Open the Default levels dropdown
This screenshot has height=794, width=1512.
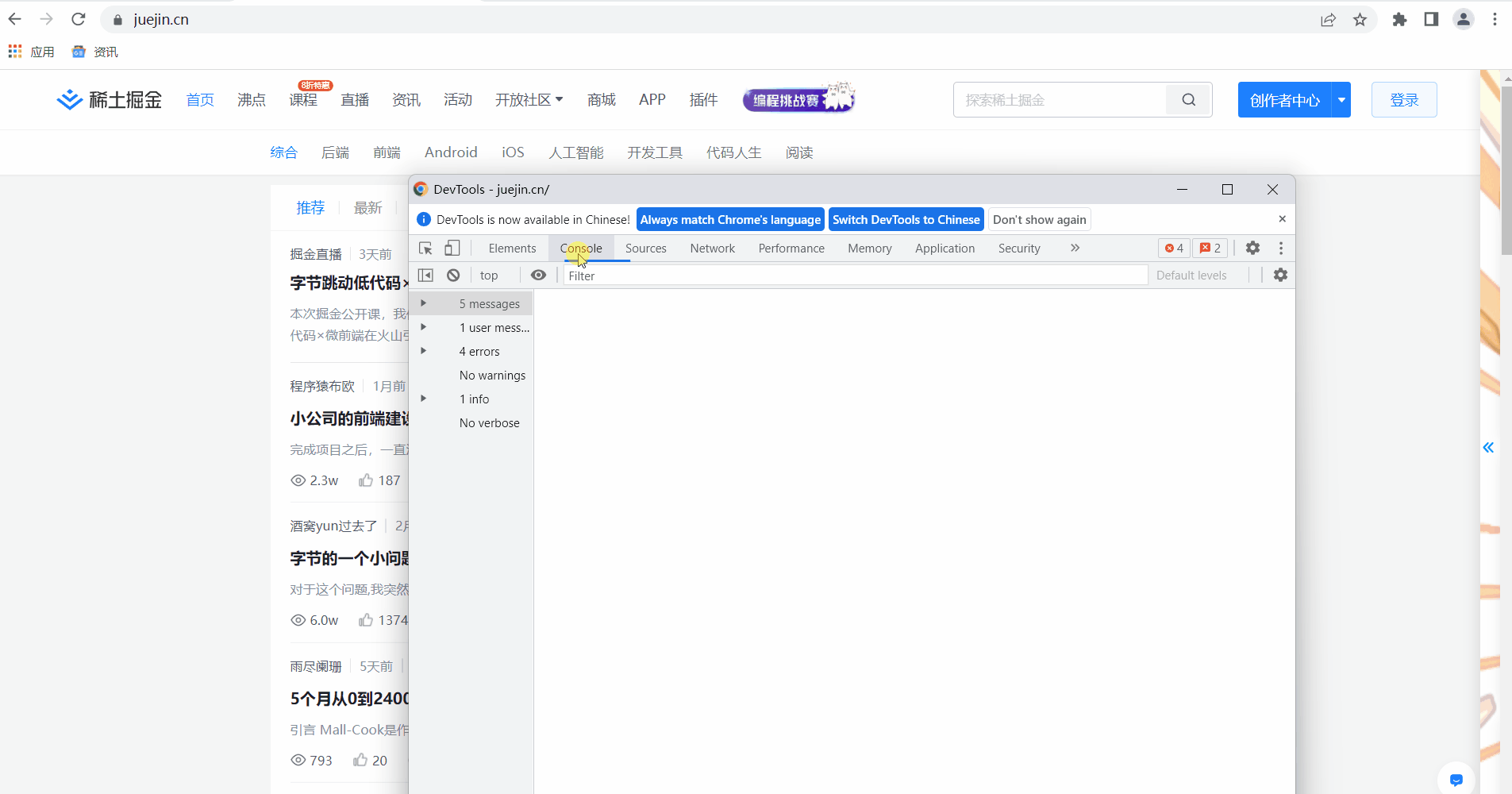coord(1191,276)
